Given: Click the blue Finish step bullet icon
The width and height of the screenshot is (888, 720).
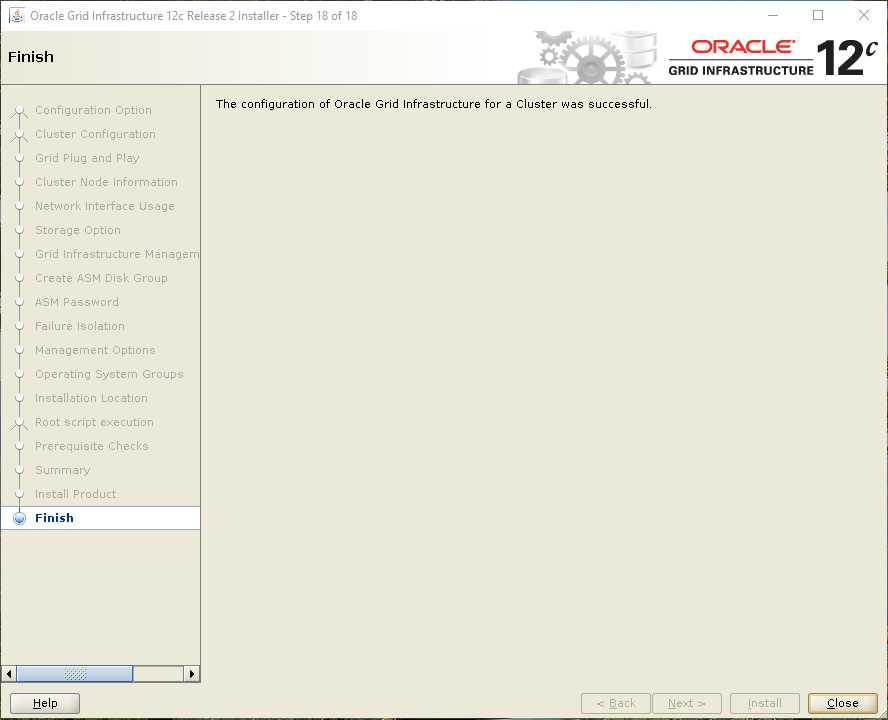Looking at the screenshot, I should (x=19, y=518).
